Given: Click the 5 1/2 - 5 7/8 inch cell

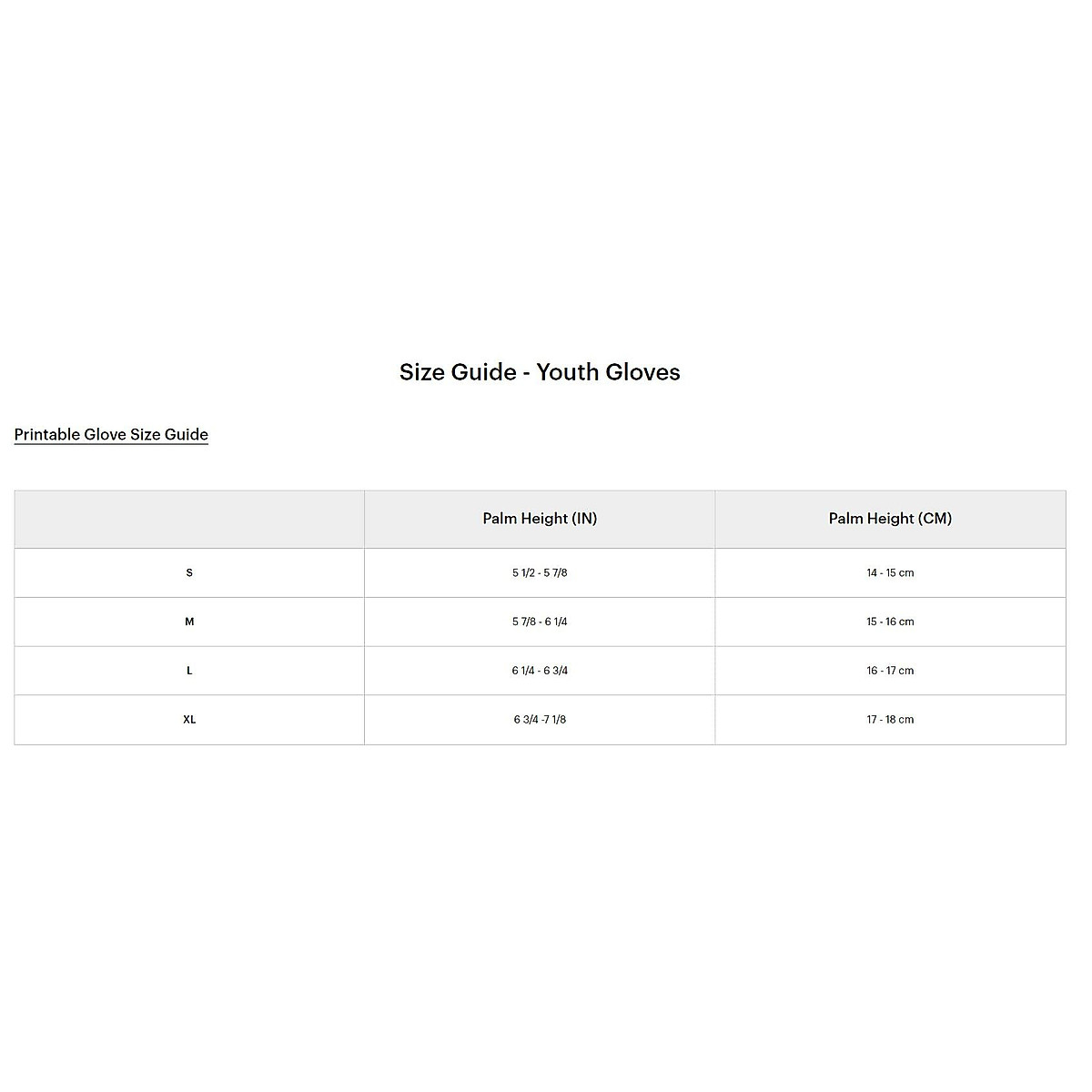Looking at the screenshot, I should [x=540, y=572].
